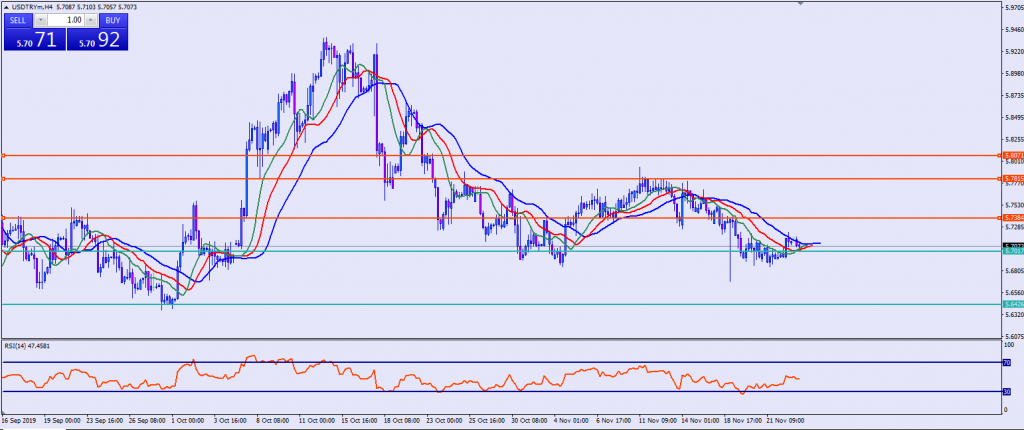Viewport: 1024px width, 430px height.
Task: Click the 11 Oct 00:00 time axis label
Action: tap(318, 422)
